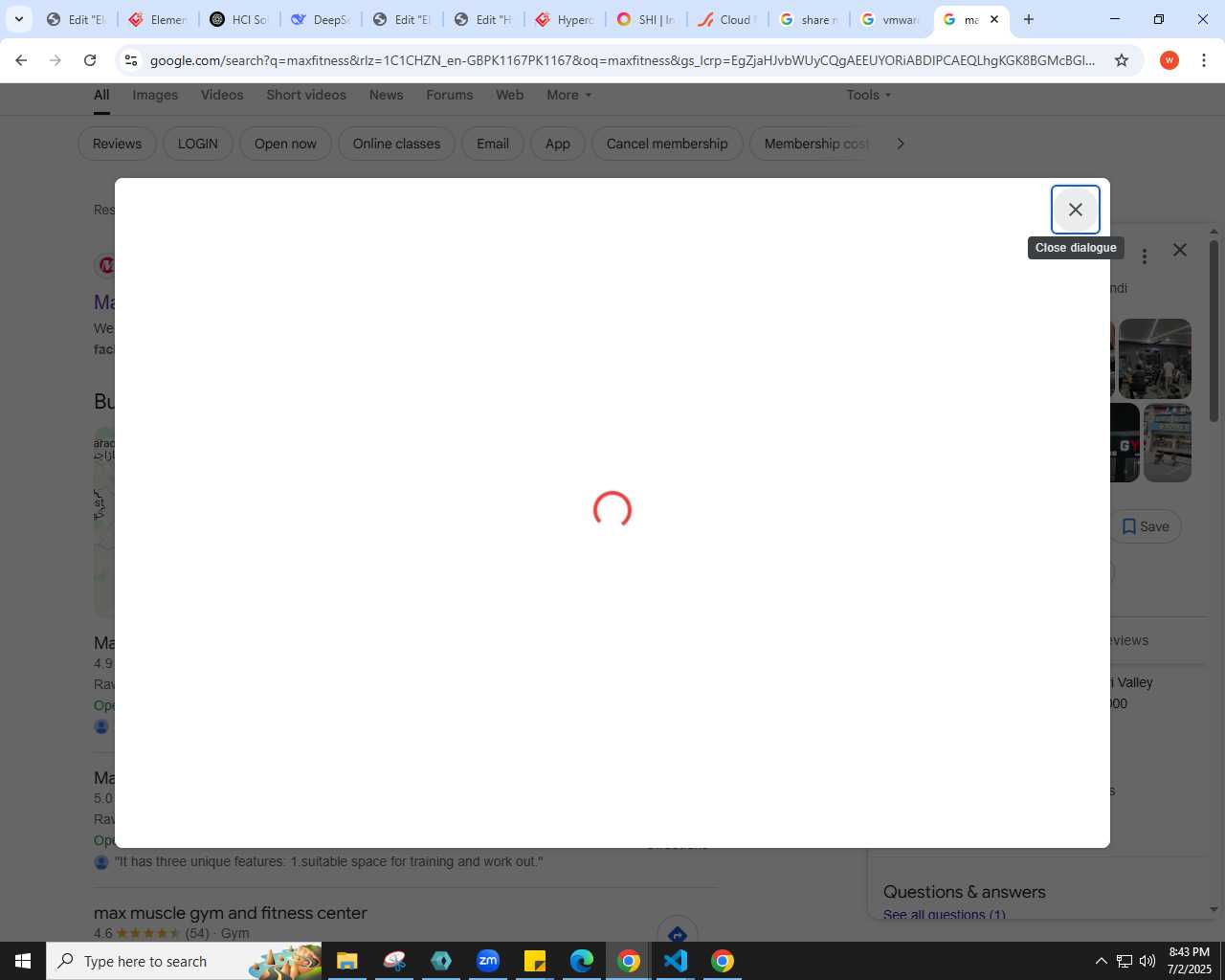The height and width of the screenshot is (980, 1225).
Task: Open the knowledge panel more options menu
Action: click(1144, 256)
